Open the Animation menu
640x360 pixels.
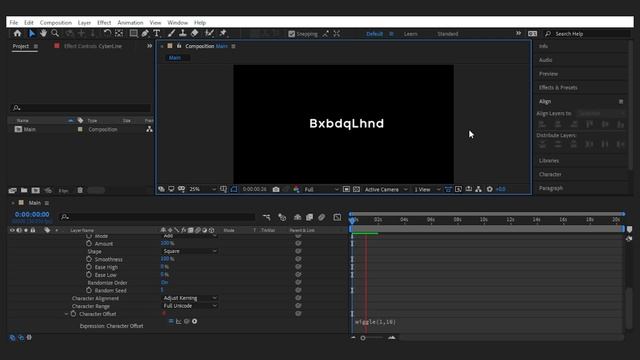click(x=130, y=22)
